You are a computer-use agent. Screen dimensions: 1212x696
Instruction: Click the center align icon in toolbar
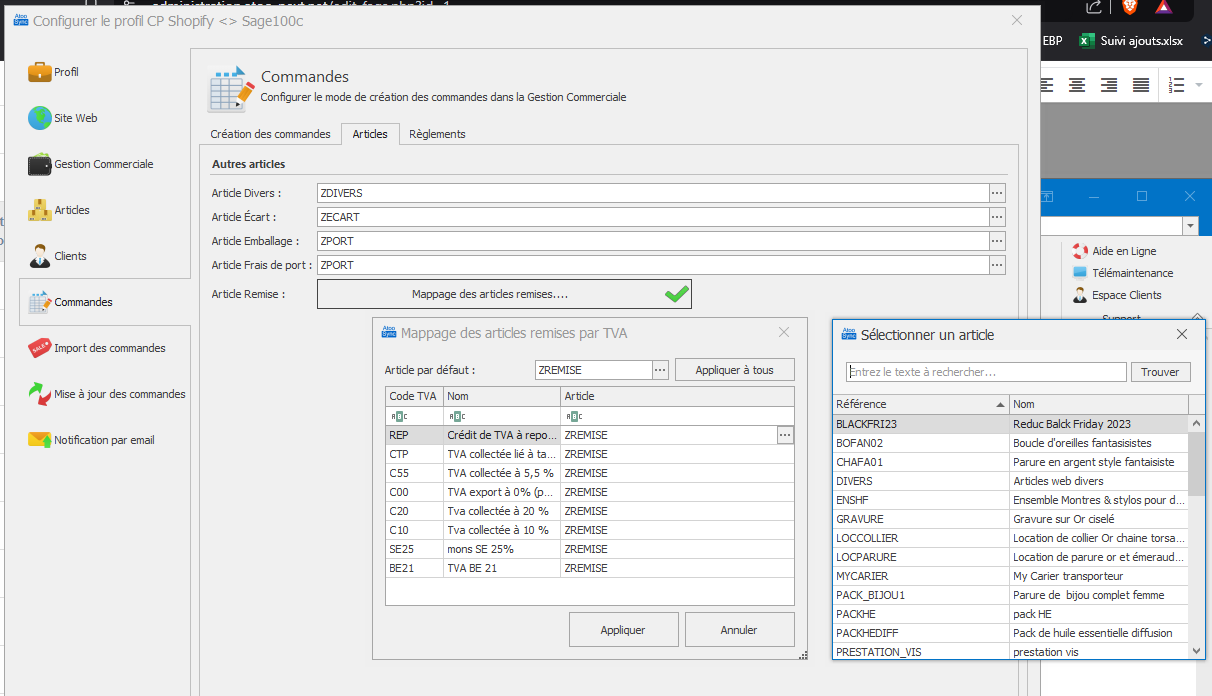coord(1077,85)
